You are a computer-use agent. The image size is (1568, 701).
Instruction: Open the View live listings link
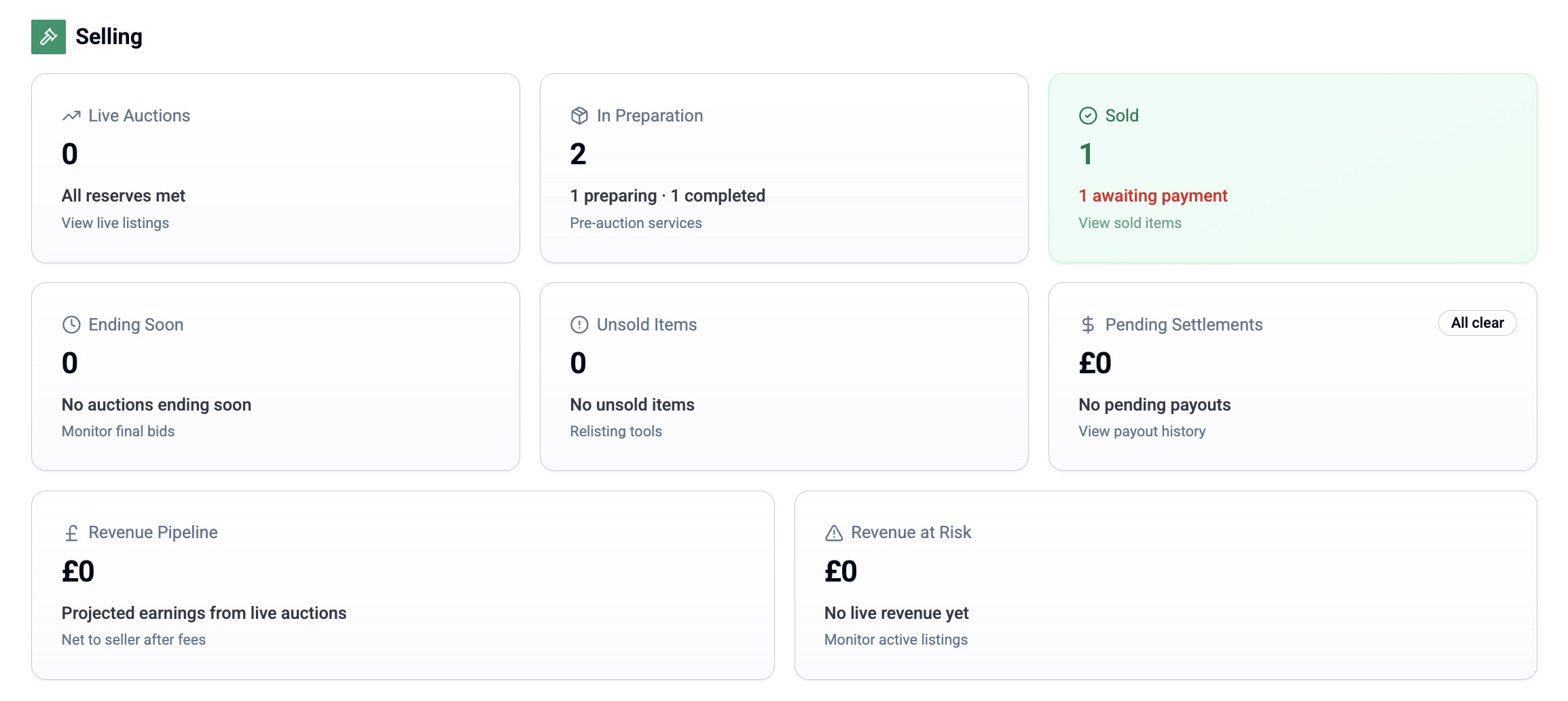pos(115,223)
